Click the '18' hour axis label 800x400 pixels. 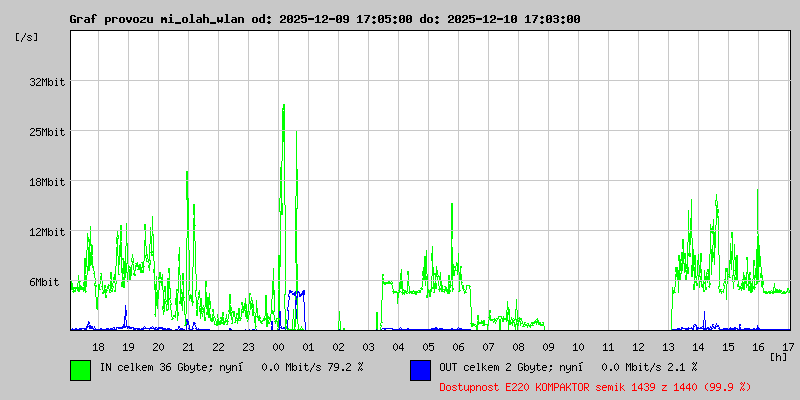[x=98, y=347]
